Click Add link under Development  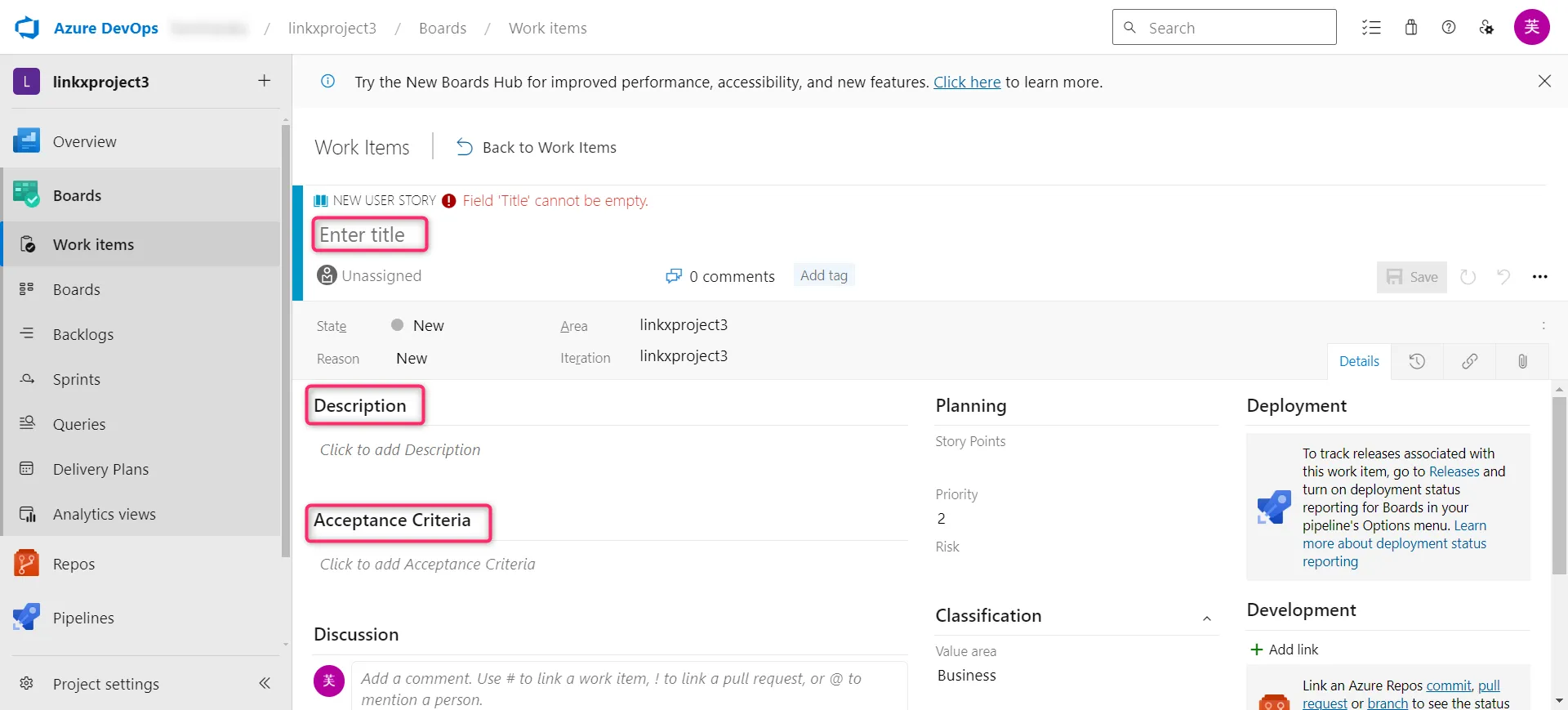(x=1285, y=650)
